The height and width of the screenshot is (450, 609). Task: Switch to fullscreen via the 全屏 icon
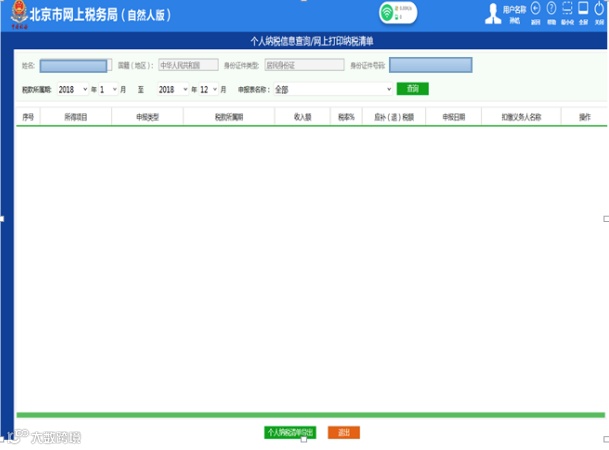pyautogui.click(x=583, y=8)
